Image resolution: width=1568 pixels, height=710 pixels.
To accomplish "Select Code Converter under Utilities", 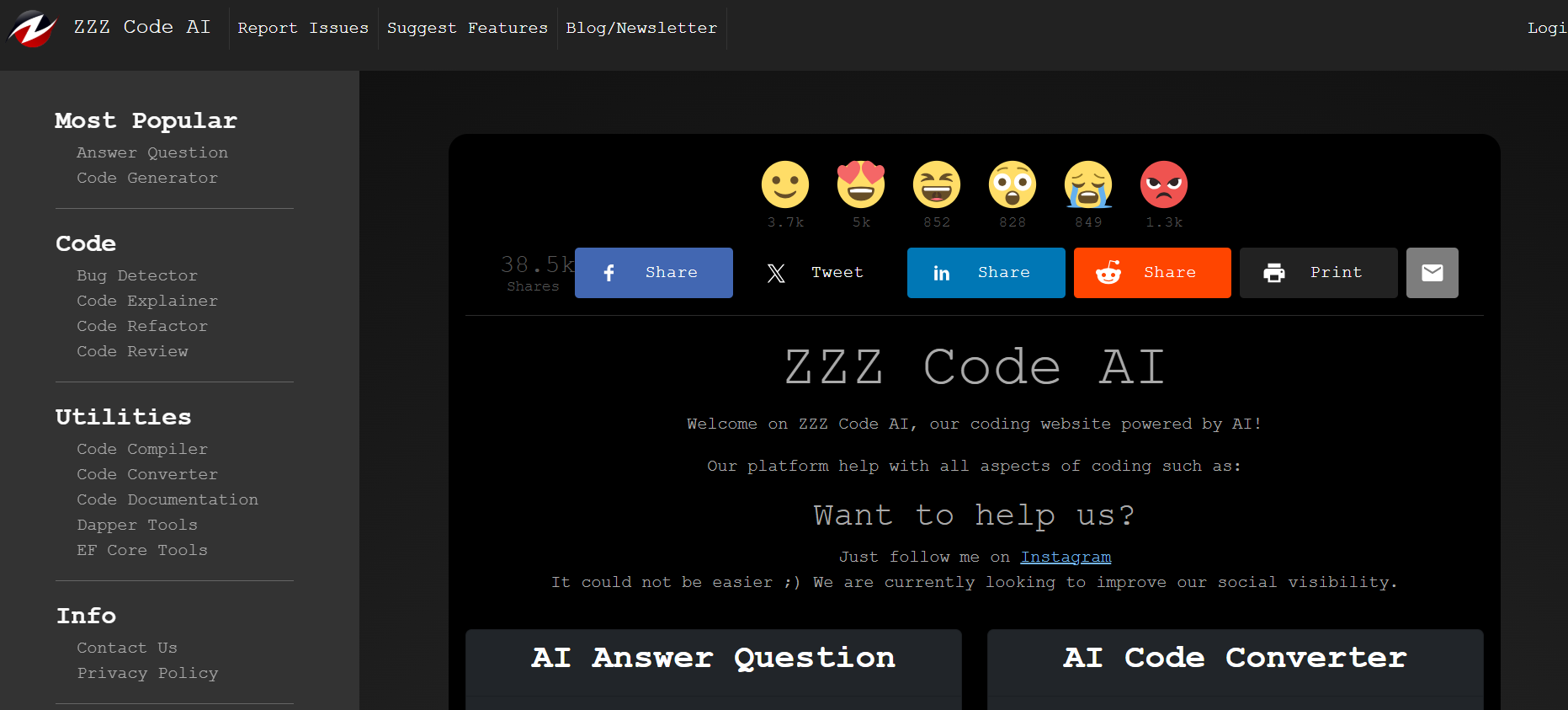I will [147, 474].
